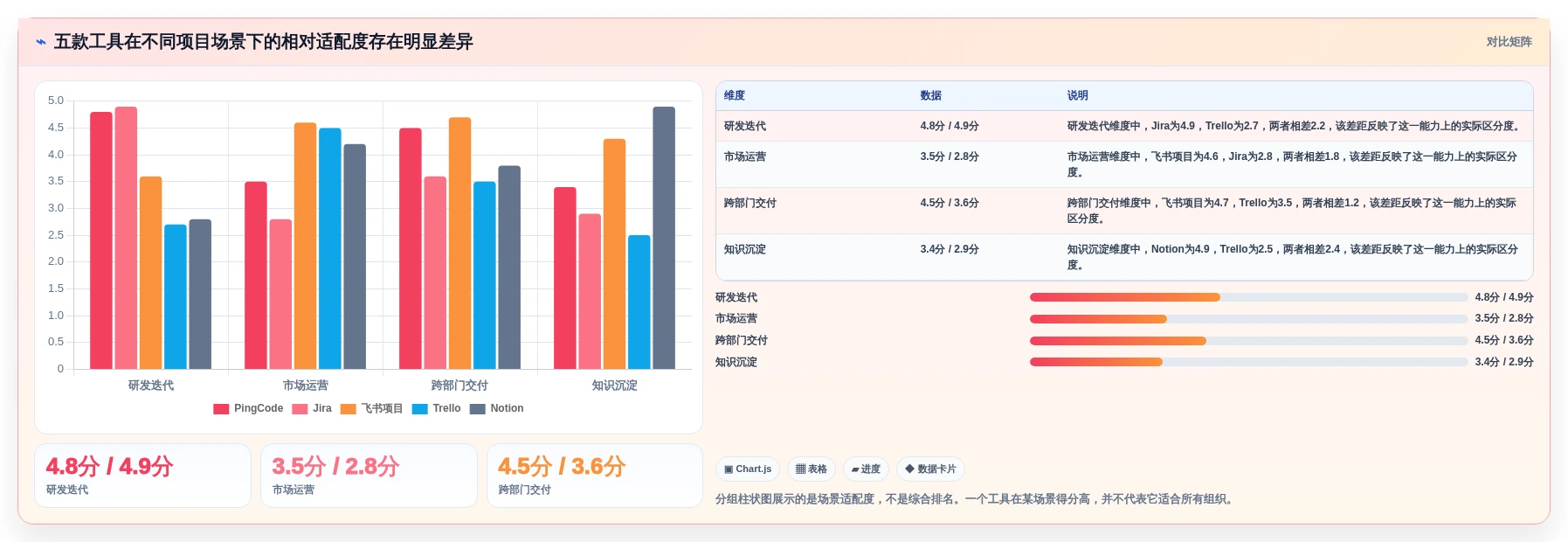1568x542 pixels.
Task: Click the description mentioning Jira为4.9，Trello为2.7
Action: tap(1295, 126)
